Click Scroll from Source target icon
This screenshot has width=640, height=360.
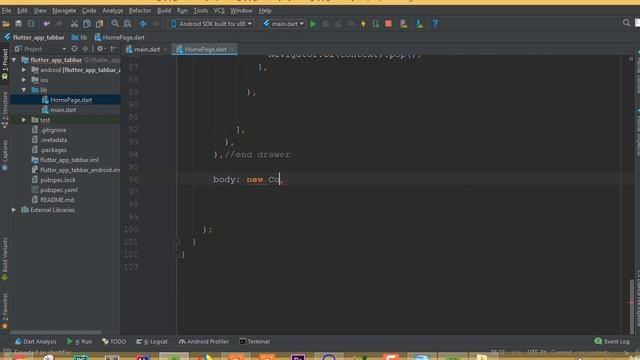(74, 49)
